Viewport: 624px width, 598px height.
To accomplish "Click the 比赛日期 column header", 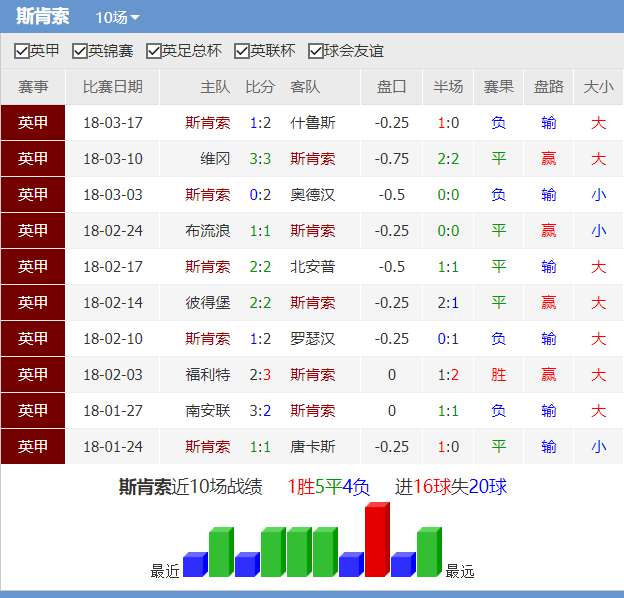I will coord(112,87).
